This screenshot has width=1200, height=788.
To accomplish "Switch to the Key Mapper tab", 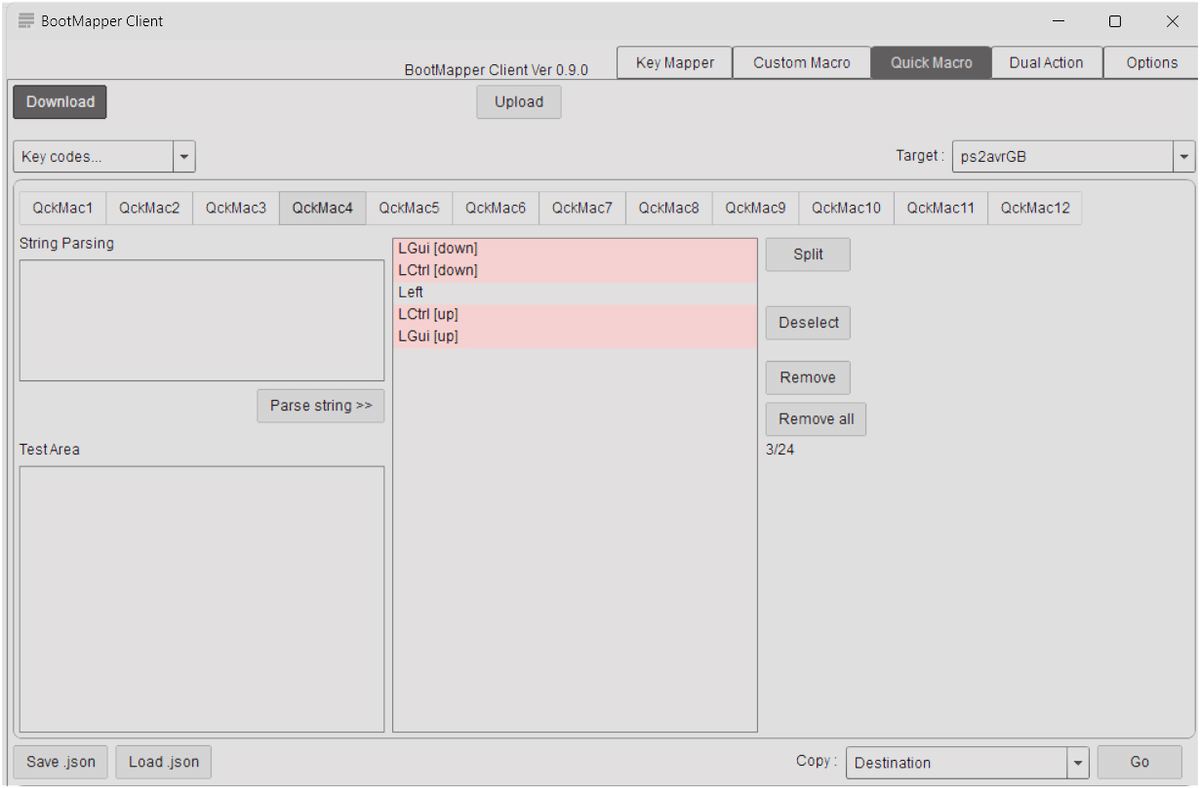I will (674, 62).
